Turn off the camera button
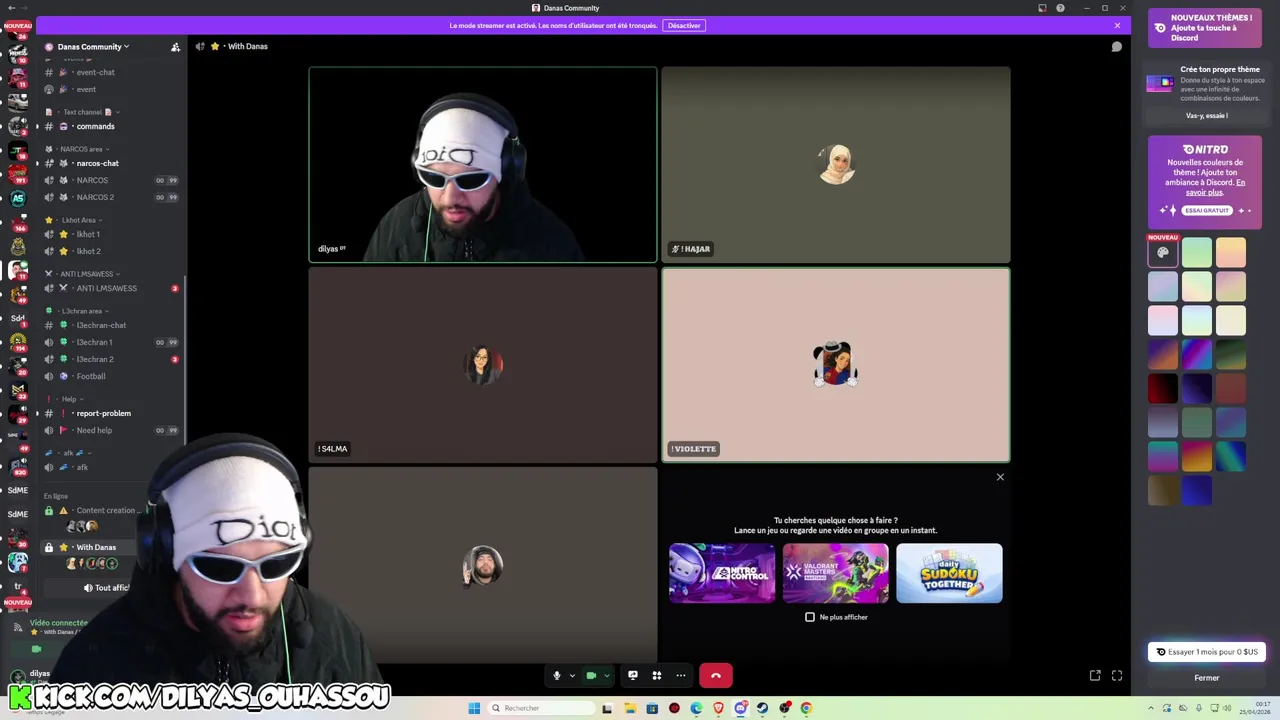The image size is (1280, 720). [x=591, y=676]
